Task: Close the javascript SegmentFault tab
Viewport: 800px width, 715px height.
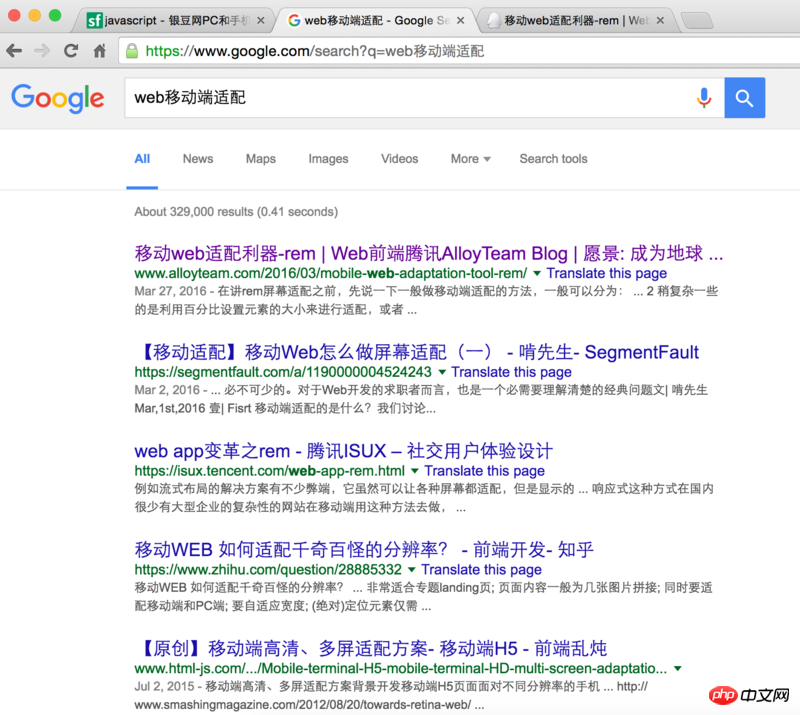Action: 261,20
